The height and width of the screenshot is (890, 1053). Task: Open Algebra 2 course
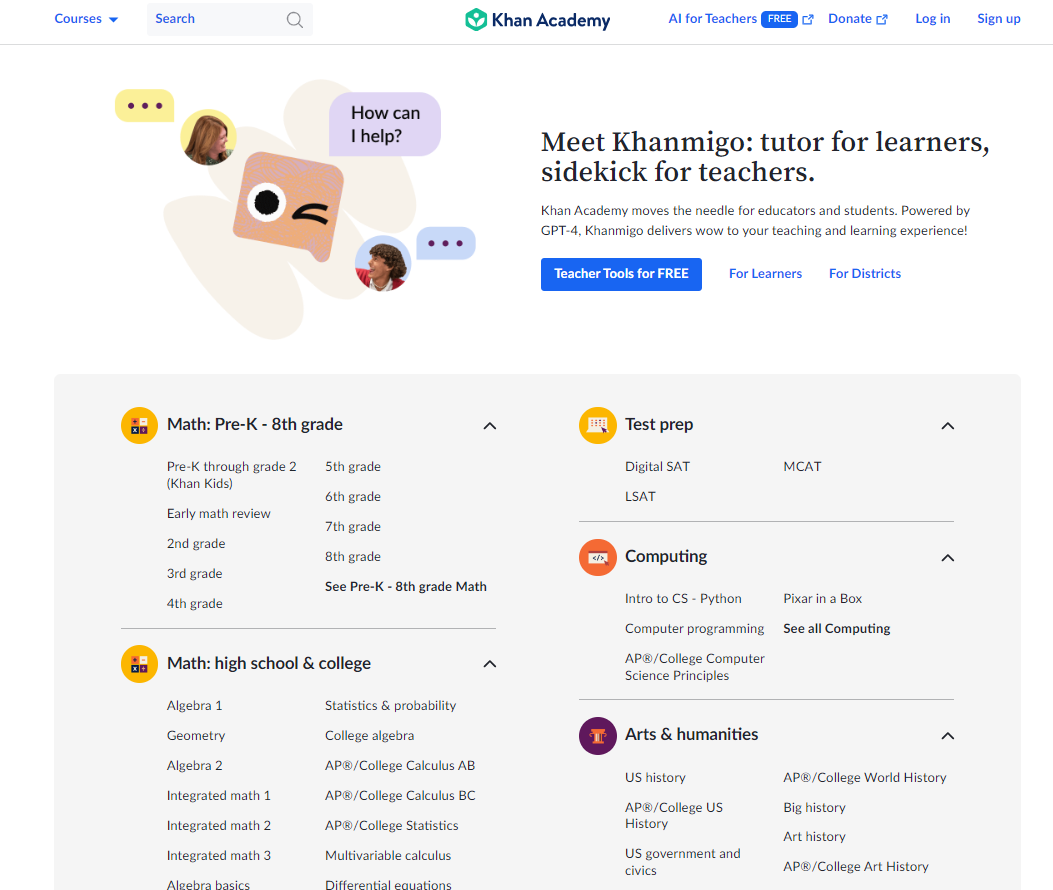point(195,766)
